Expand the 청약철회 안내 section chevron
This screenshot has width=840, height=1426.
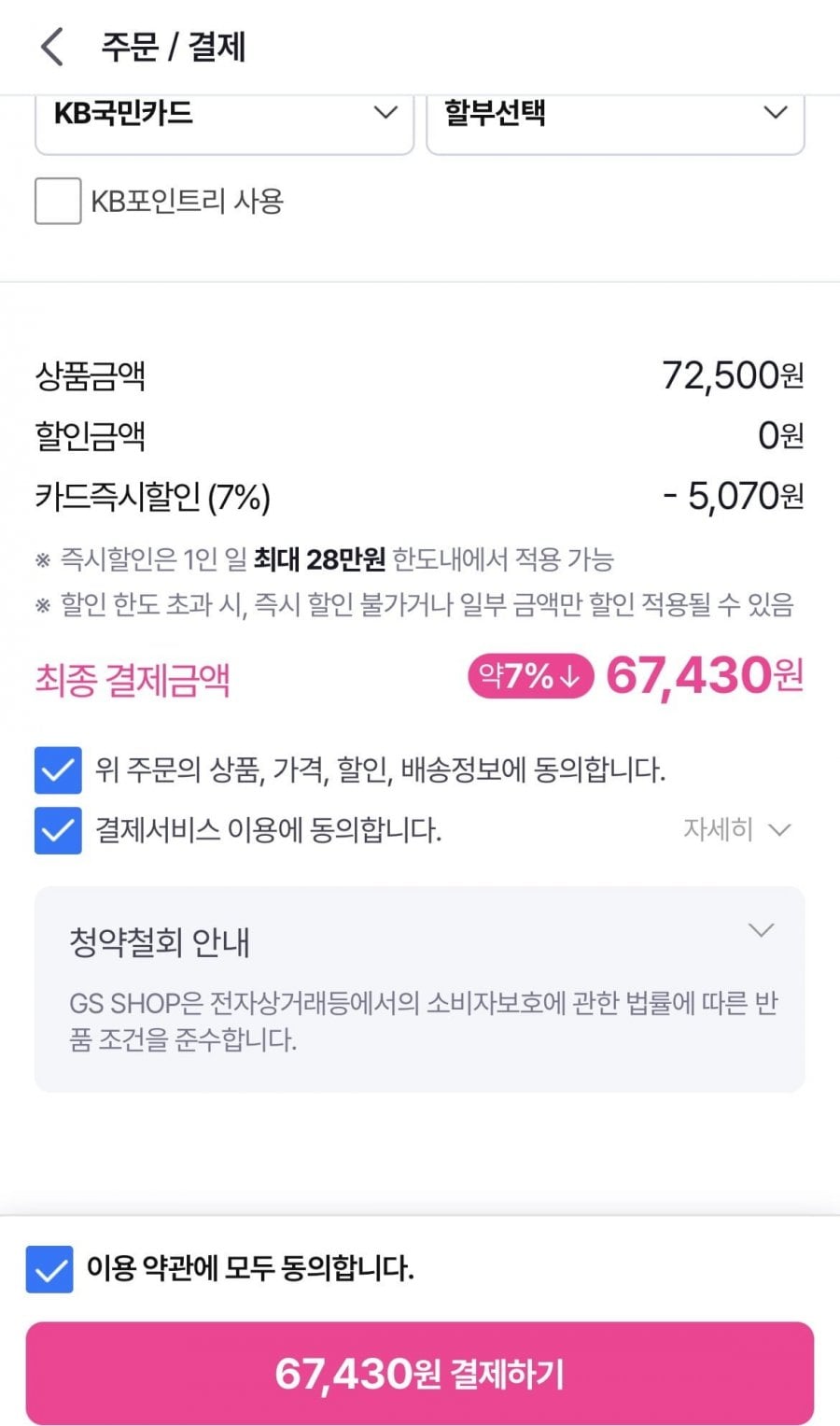(762, 930)
